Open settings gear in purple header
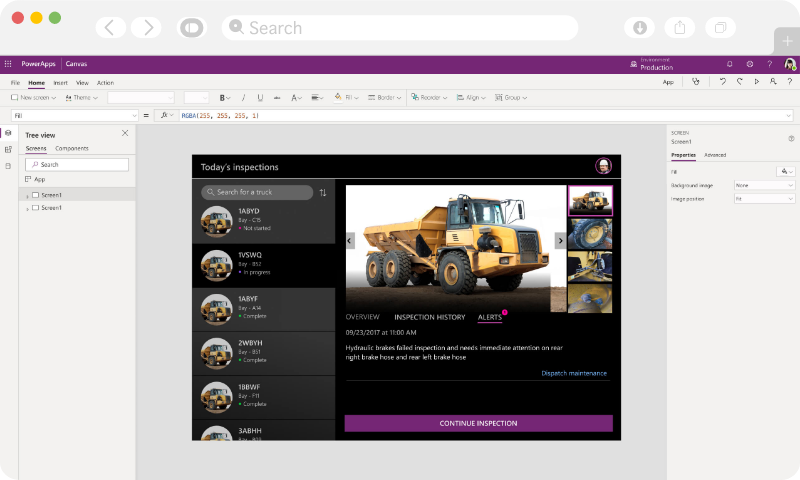800x480 pixels. tap(749, 64)
